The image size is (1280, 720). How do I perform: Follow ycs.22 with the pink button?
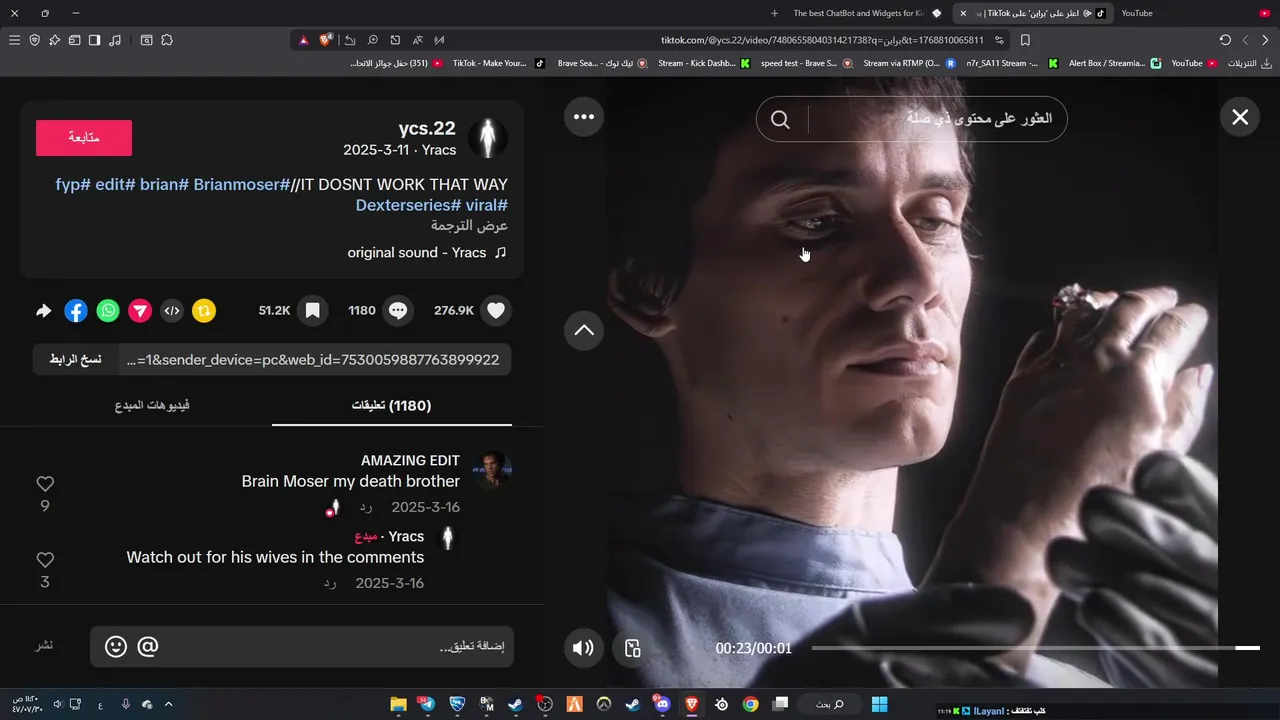coord(84,138)
